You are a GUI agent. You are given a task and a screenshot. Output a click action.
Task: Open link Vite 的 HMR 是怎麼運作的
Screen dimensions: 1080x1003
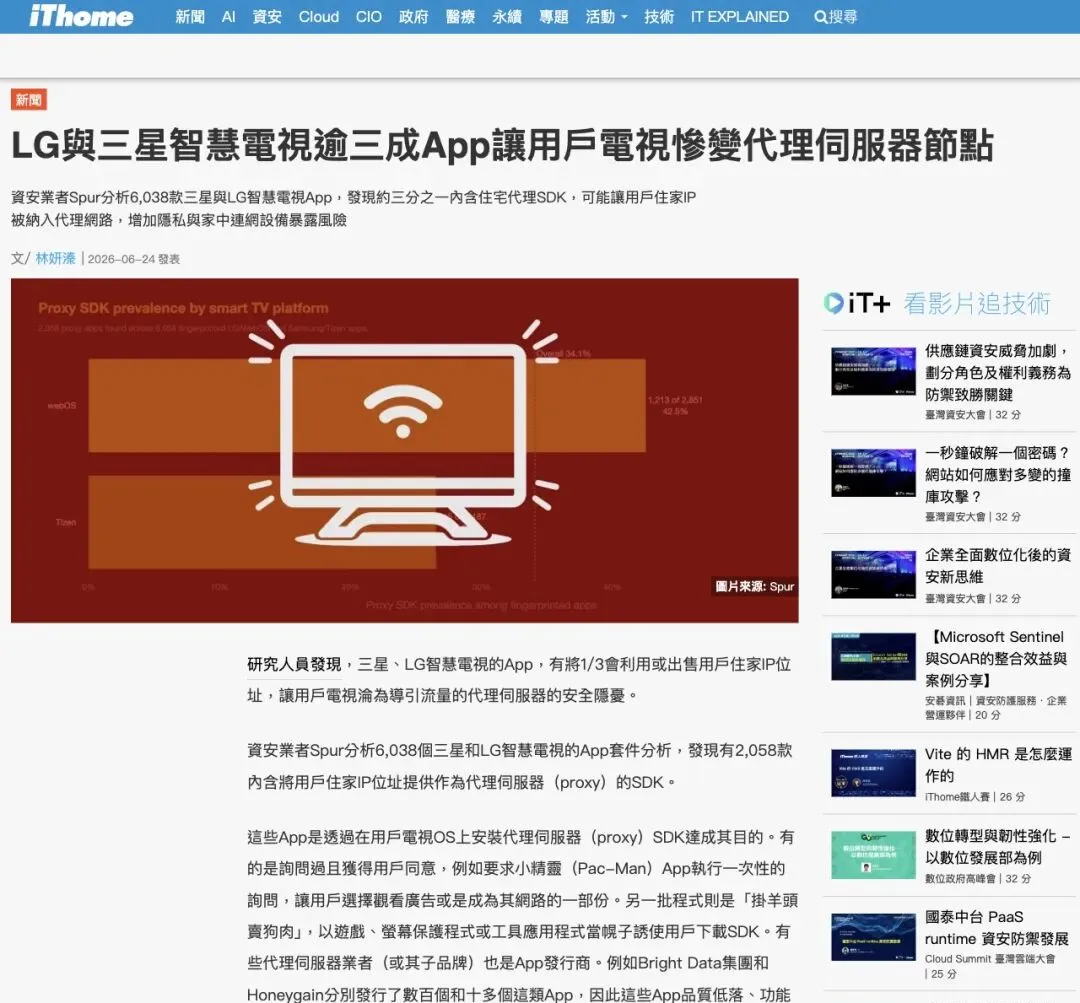click(x=997, y=765)
